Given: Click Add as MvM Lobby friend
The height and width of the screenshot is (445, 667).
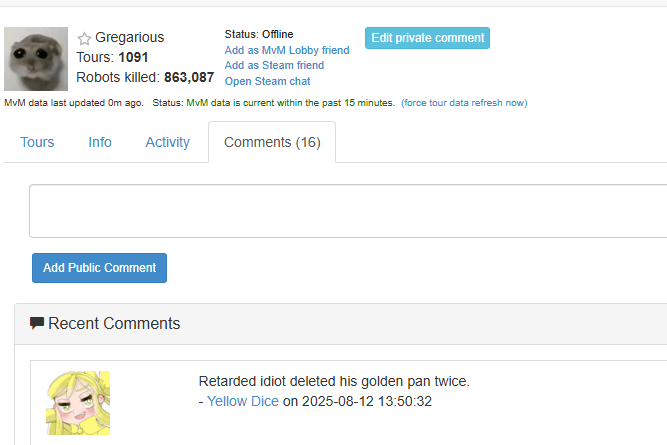Looking at the screenshot, I should tap(287, 50).
